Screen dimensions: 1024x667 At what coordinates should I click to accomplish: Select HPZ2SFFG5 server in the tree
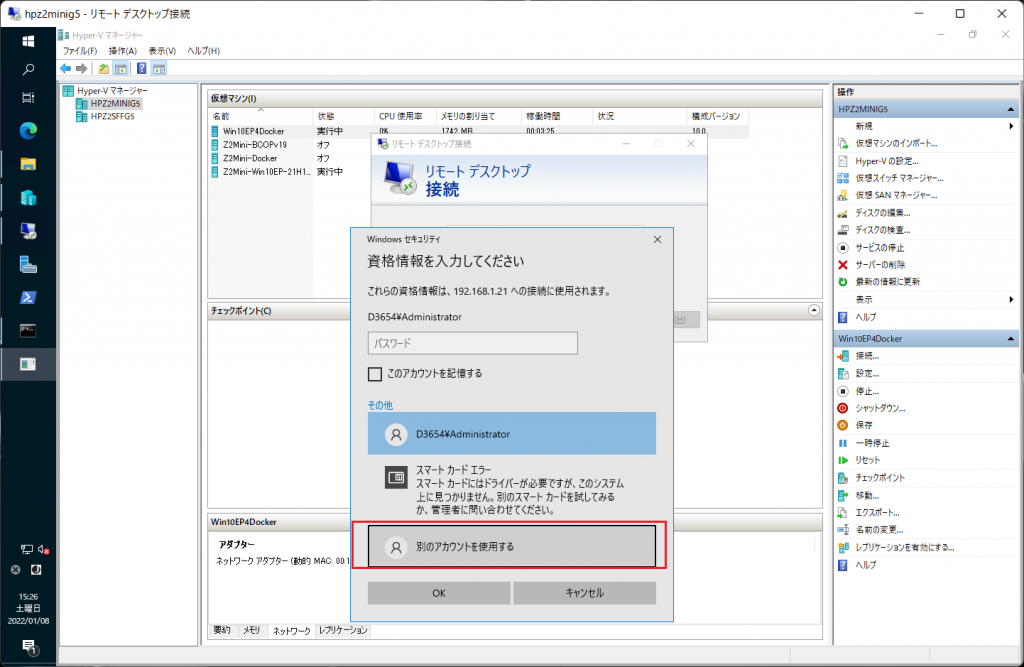pos(111,116)
